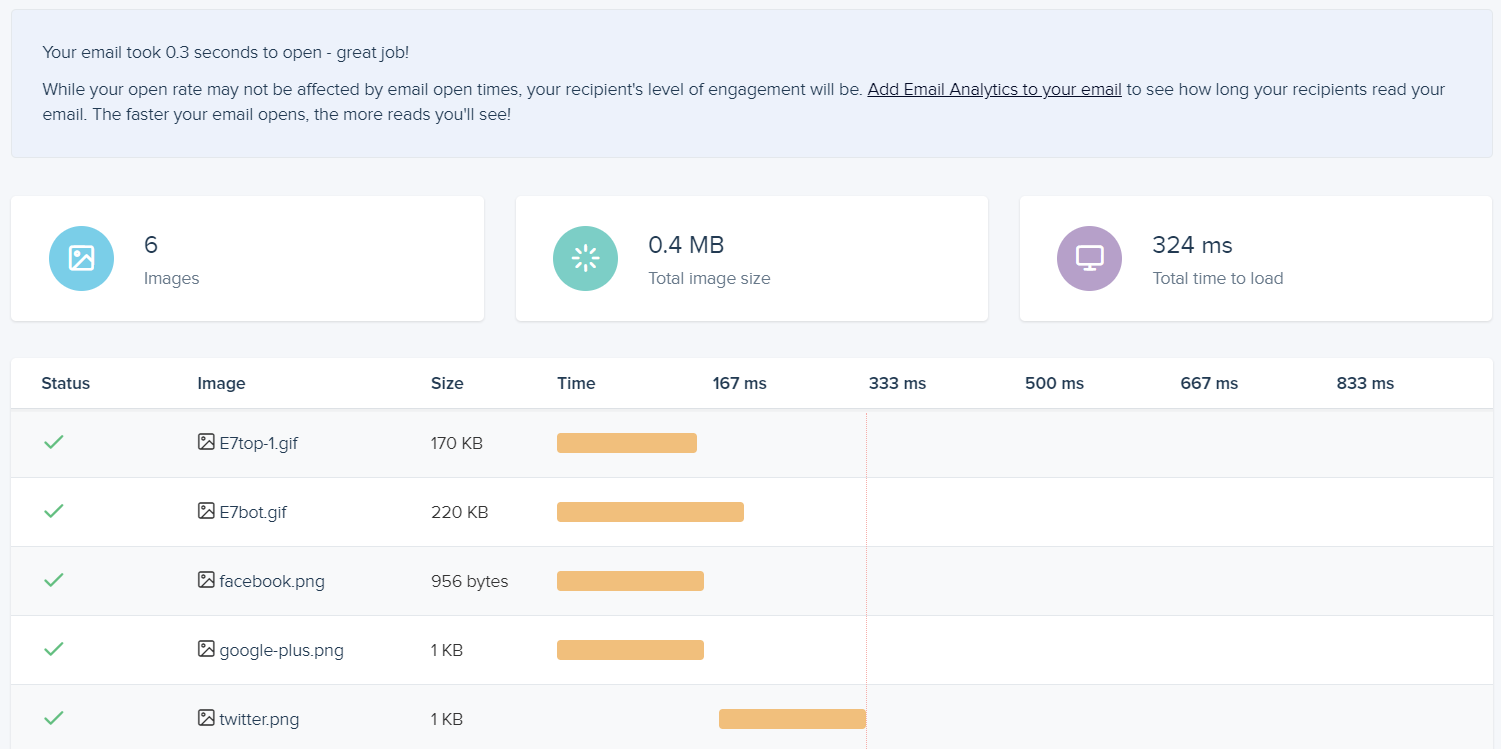
Task: Click the load time bar for E7bot.gif
Action: coord(650,512)
